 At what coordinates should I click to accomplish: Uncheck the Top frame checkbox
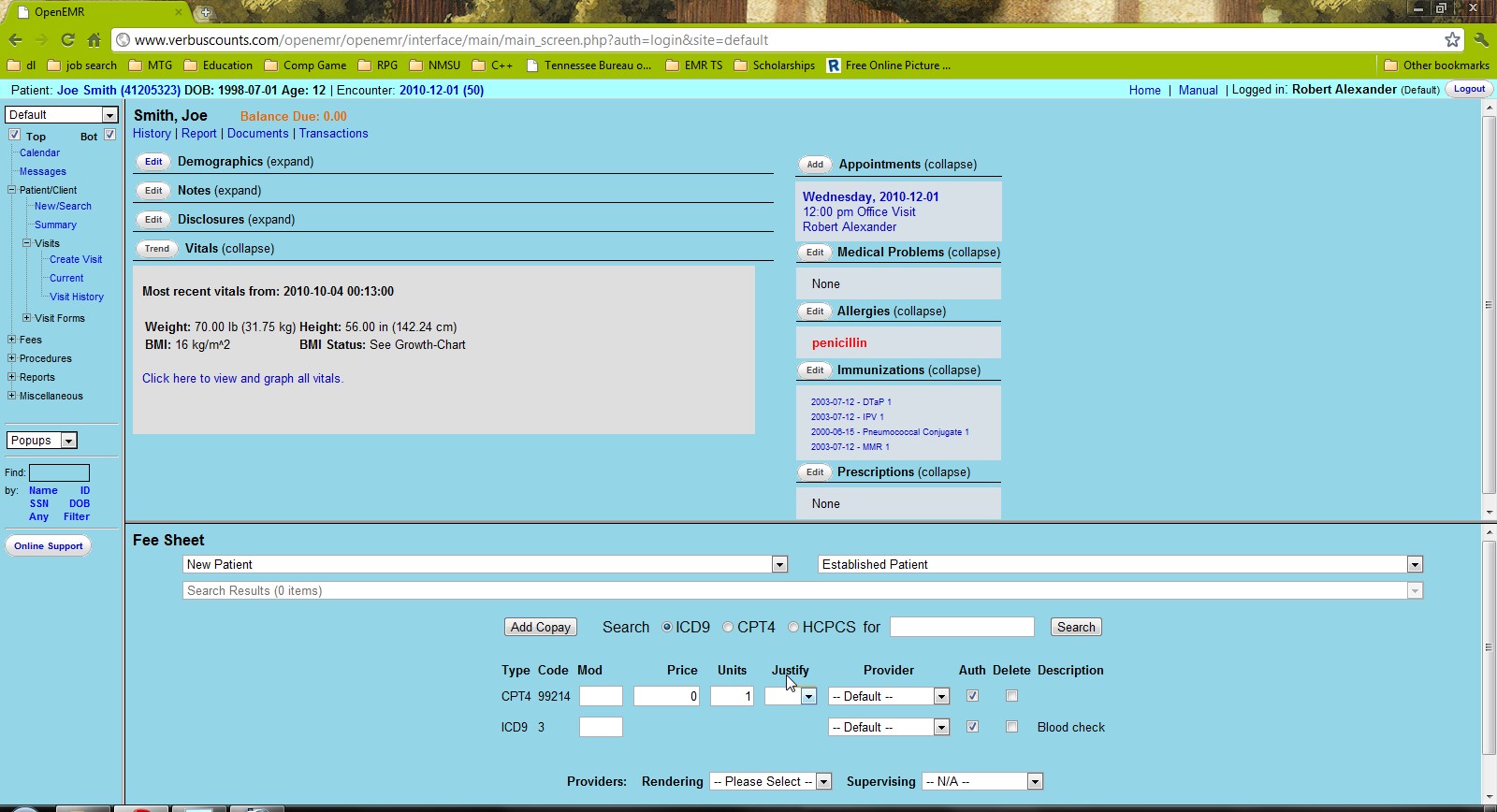point(15,135)
